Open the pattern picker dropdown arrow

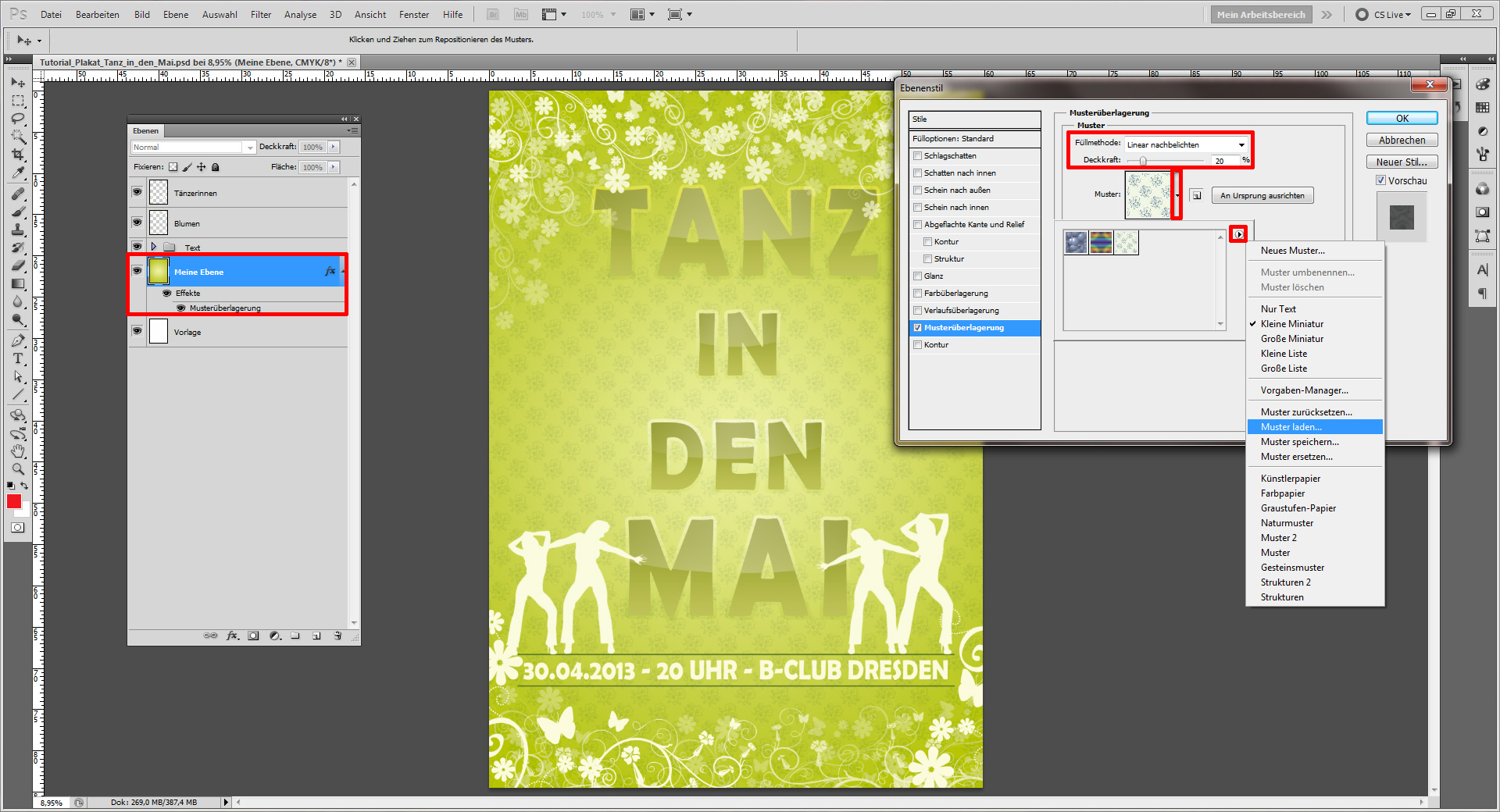(1177, 194)
